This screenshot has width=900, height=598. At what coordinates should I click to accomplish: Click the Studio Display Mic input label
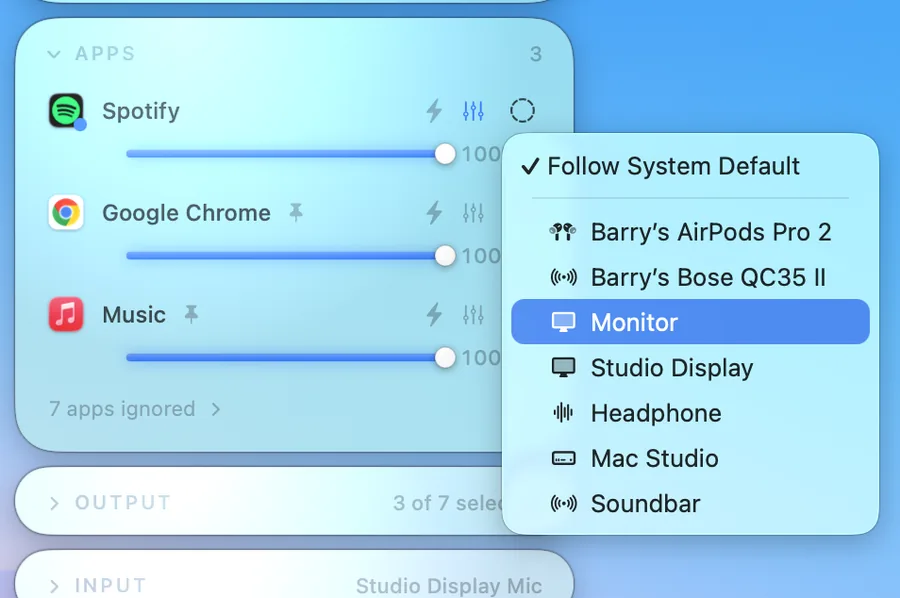click(449, 586)
